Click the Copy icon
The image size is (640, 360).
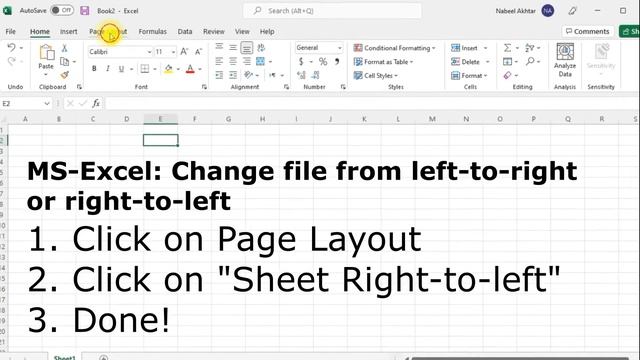64,62
